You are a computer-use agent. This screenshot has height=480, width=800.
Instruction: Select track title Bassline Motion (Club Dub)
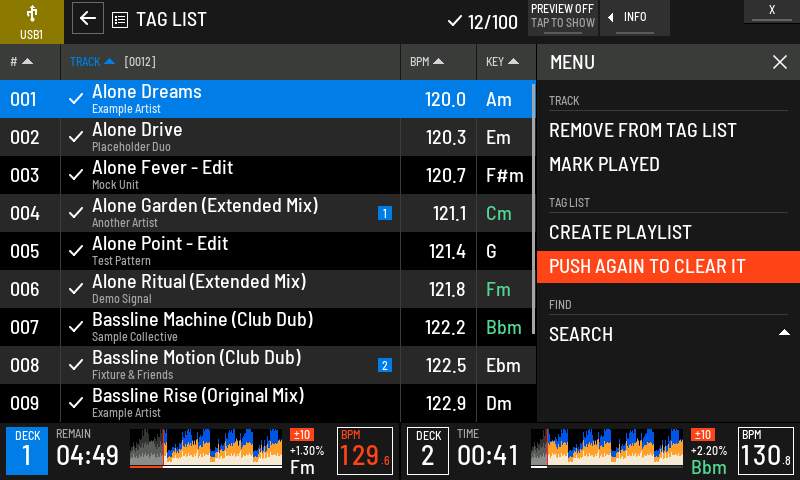(x=197, y=358)
